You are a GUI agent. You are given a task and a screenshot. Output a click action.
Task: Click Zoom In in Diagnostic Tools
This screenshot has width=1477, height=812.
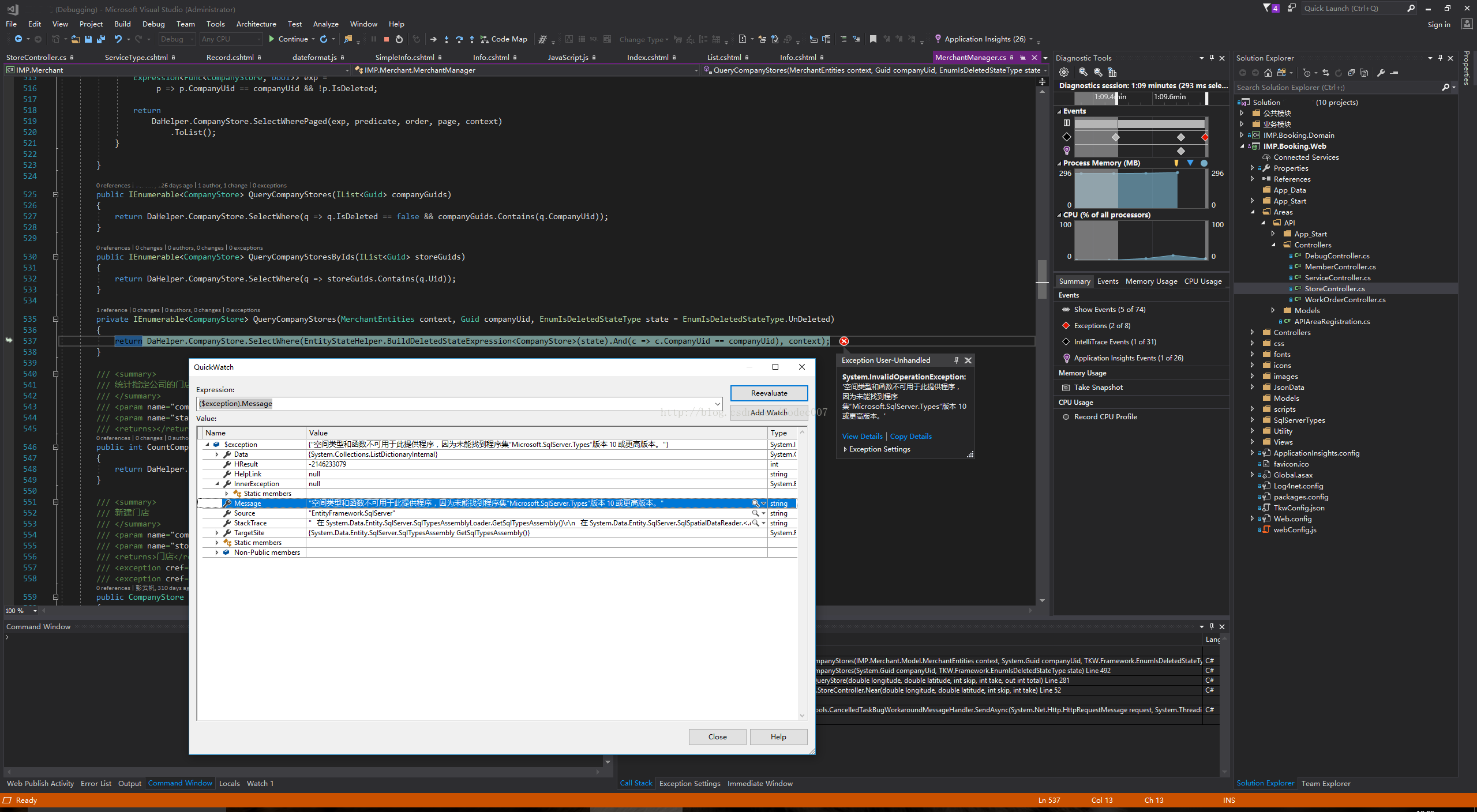click(x=1083, y=72)
